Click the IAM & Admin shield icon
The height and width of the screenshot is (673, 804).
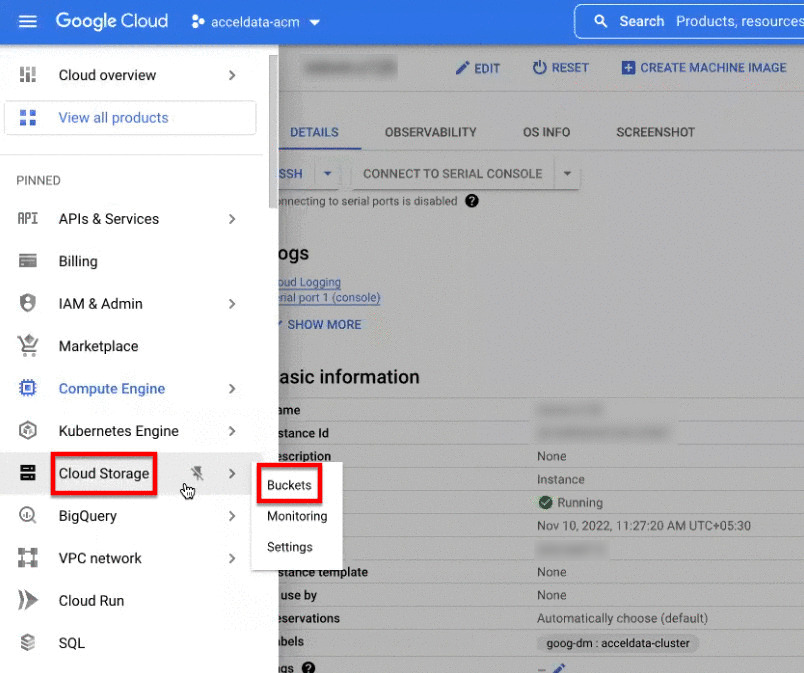(x=28, y=303)
